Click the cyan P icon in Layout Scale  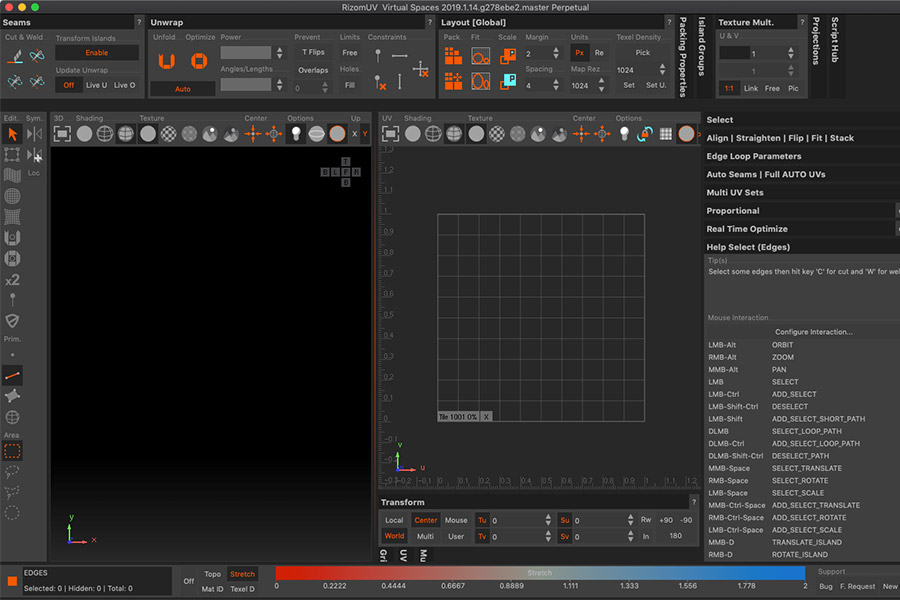click(x=508, y=81)
